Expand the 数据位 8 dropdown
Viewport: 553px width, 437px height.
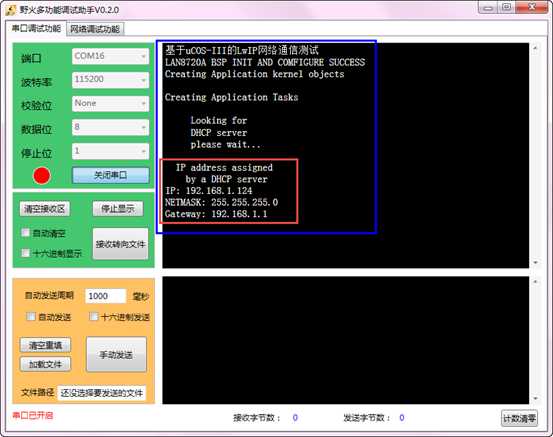[x=110, y=127]
